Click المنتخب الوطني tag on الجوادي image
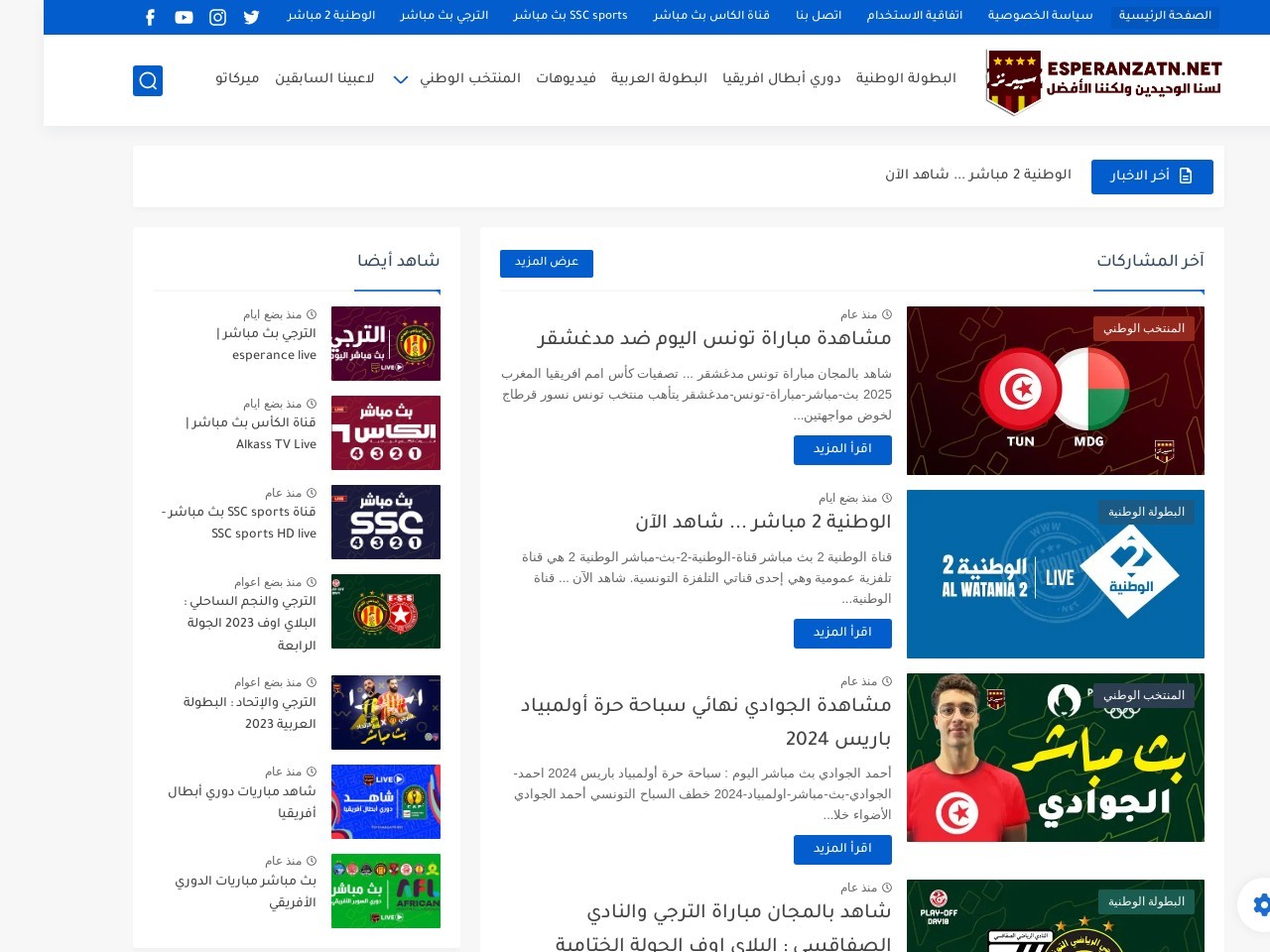1270x952 pixels. tap(1144, 695)
